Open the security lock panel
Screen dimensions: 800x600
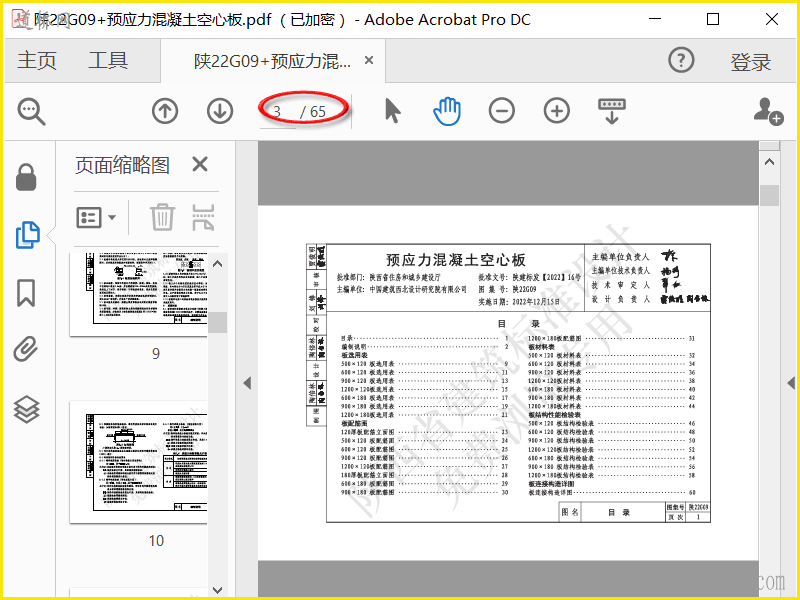[x=26, y=177]
